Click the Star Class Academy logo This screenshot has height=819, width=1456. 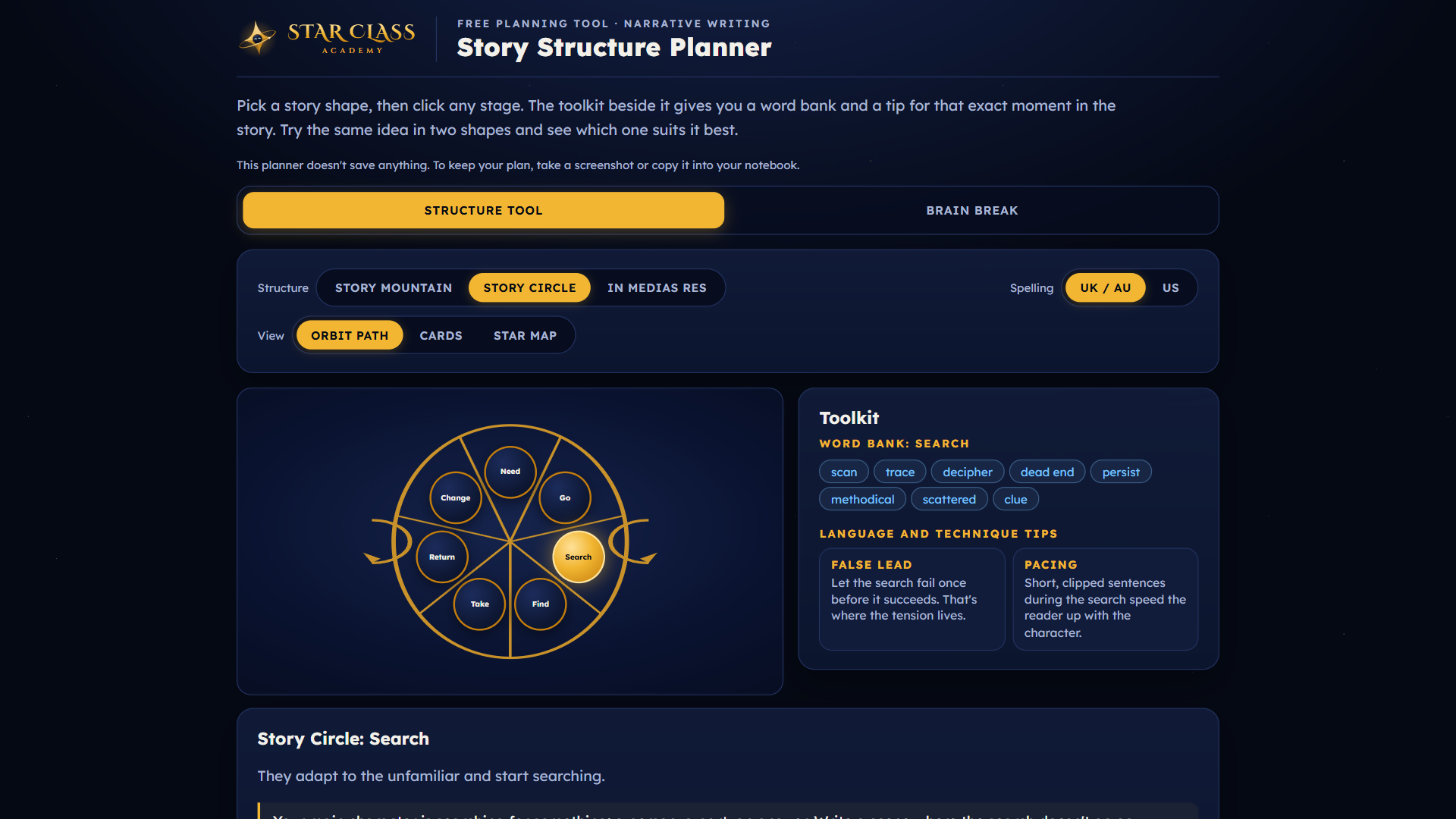pos(327,38)
